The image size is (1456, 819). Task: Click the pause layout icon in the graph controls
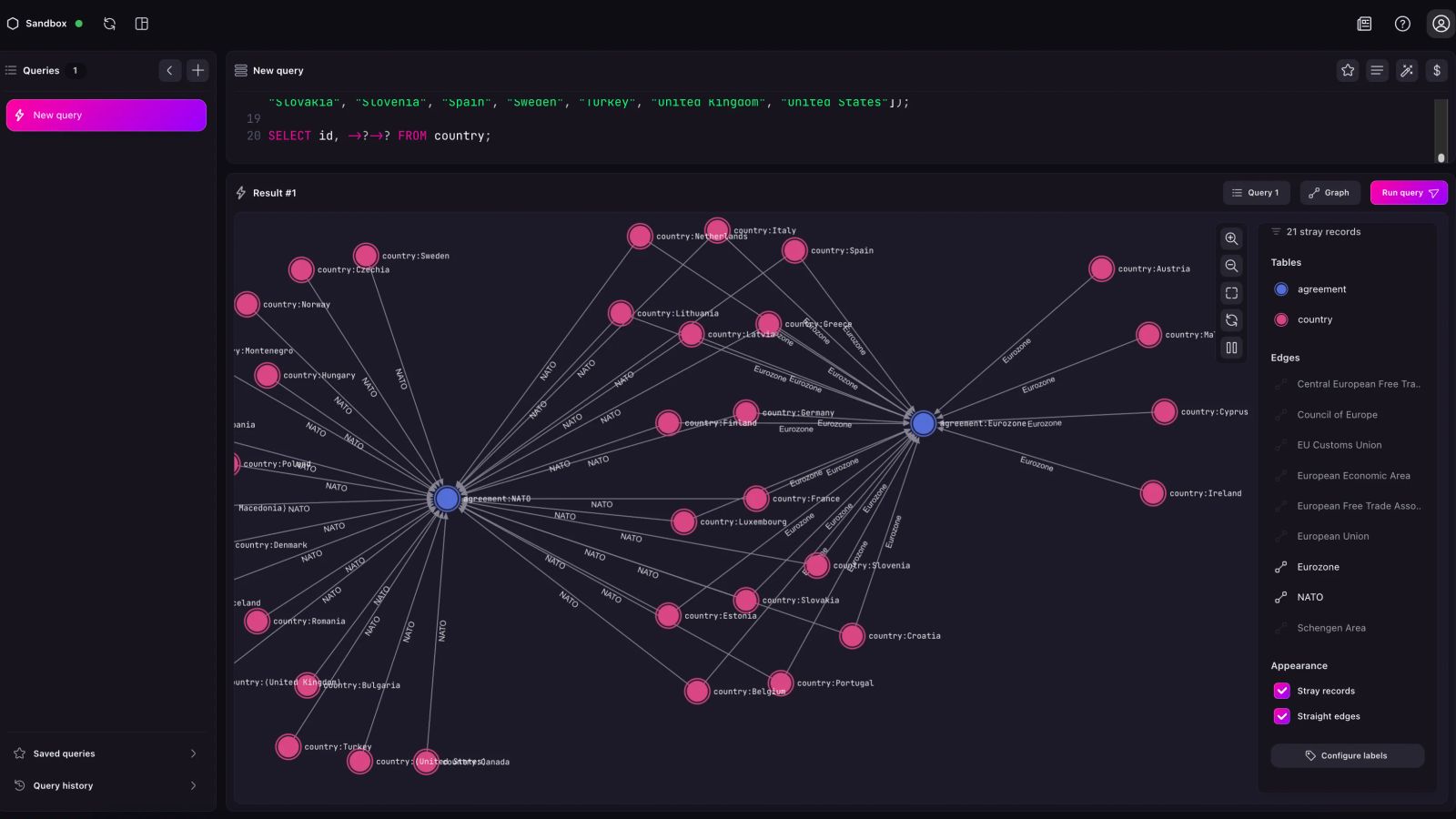click(x=1231, y=348)
